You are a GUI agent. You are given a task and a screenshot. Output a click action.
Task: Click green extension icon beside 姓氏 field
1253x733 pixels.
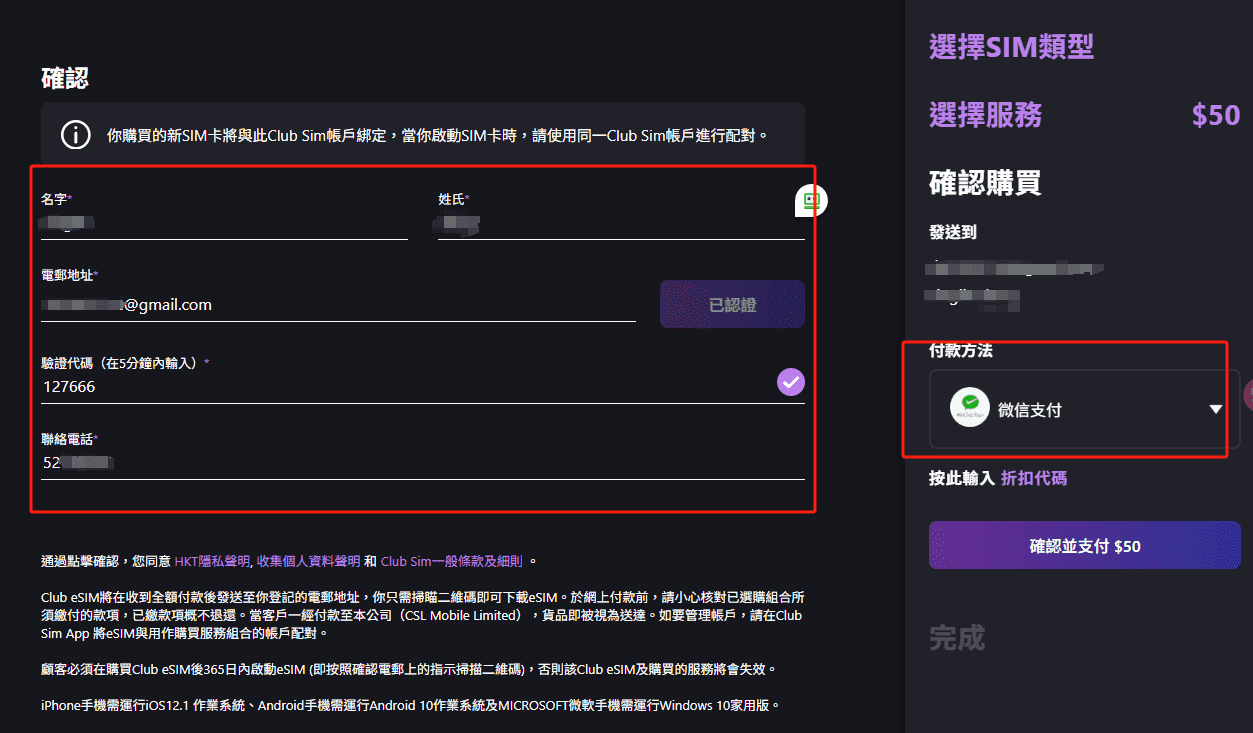click(811, 201)
